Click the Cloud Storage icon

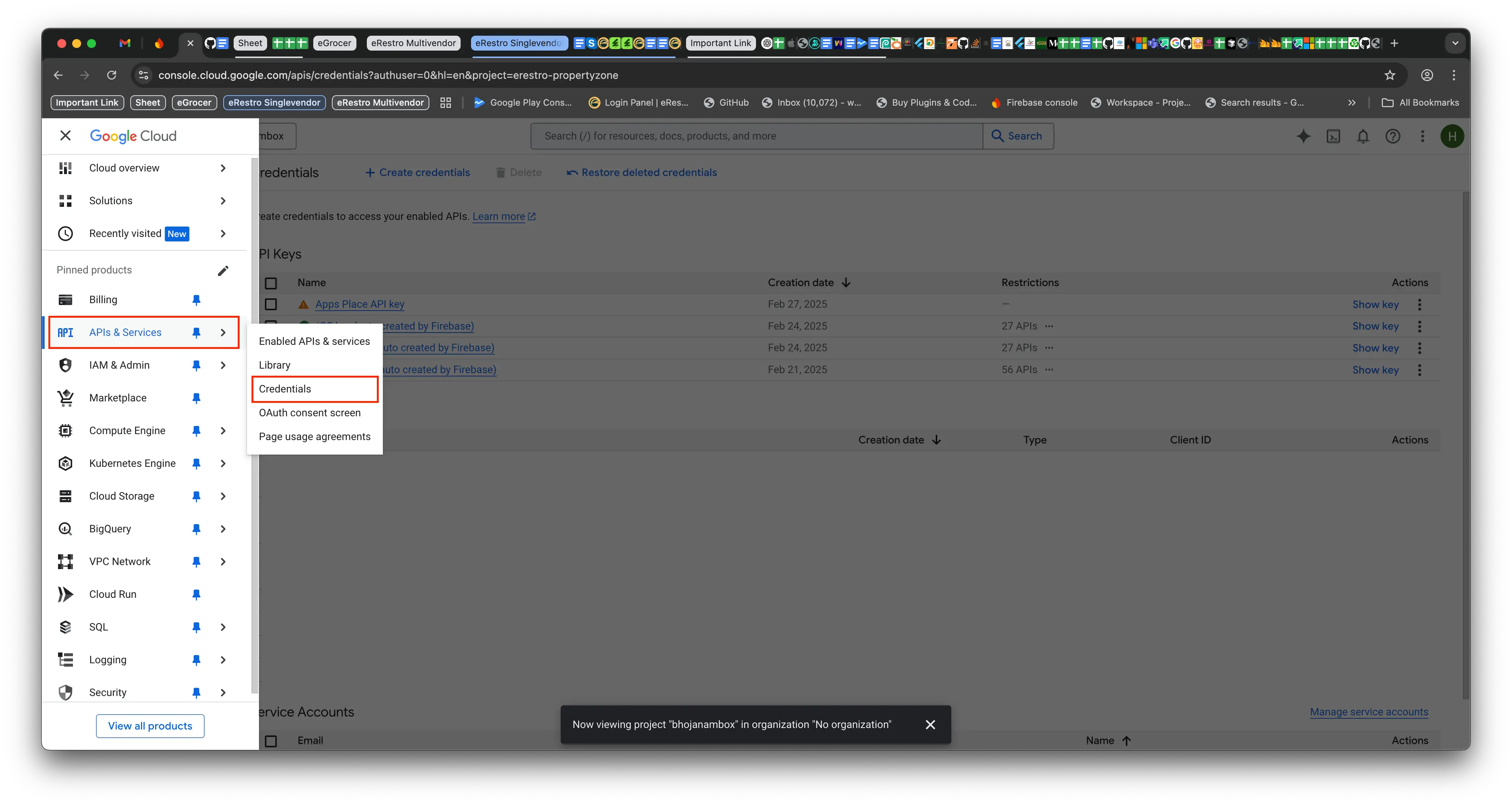pyautogui.click(x=65, y=496)
